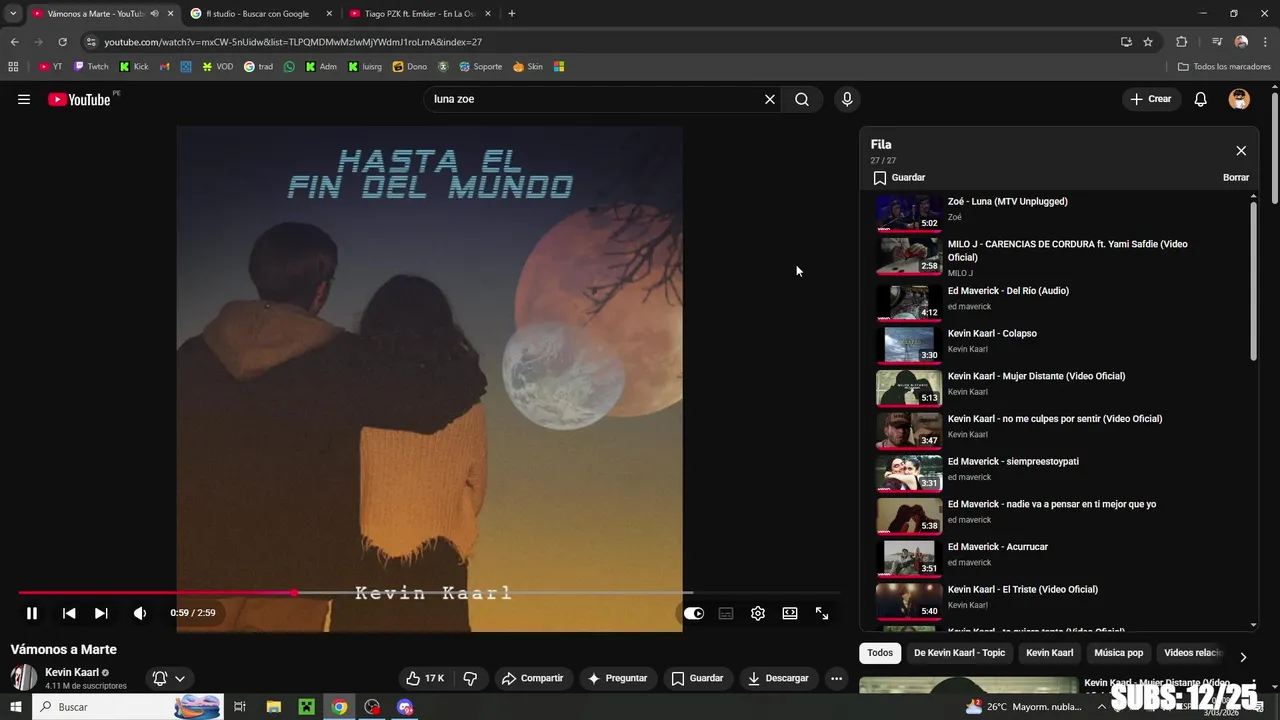The width and height of the screenshot is (1280, 720).
Task: Open File Explorer from the taskbar
Action: coord(273,707)
